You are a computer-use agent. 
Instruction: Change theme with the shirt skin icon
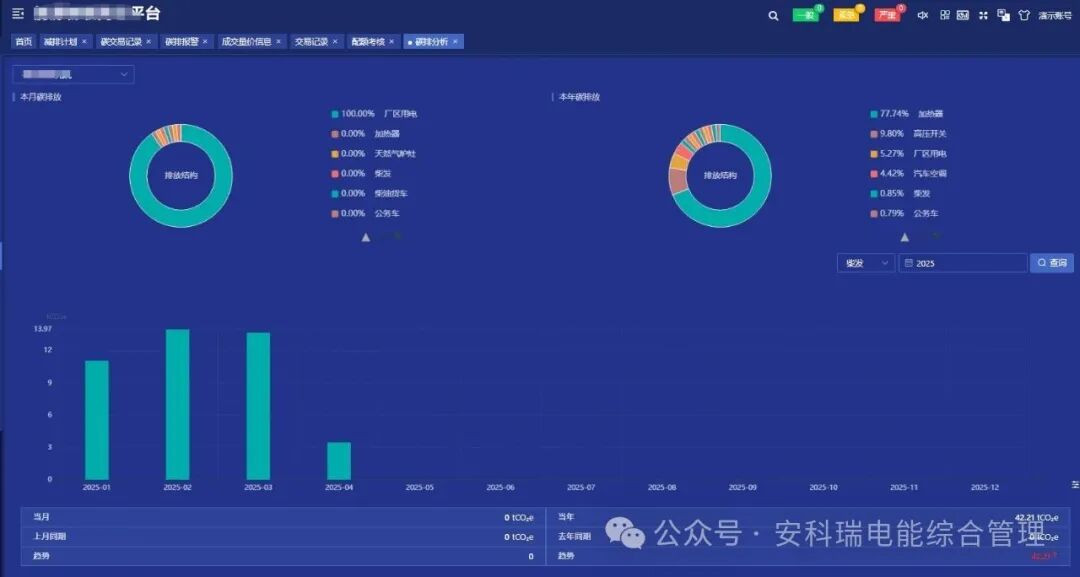click(1024, 15)
